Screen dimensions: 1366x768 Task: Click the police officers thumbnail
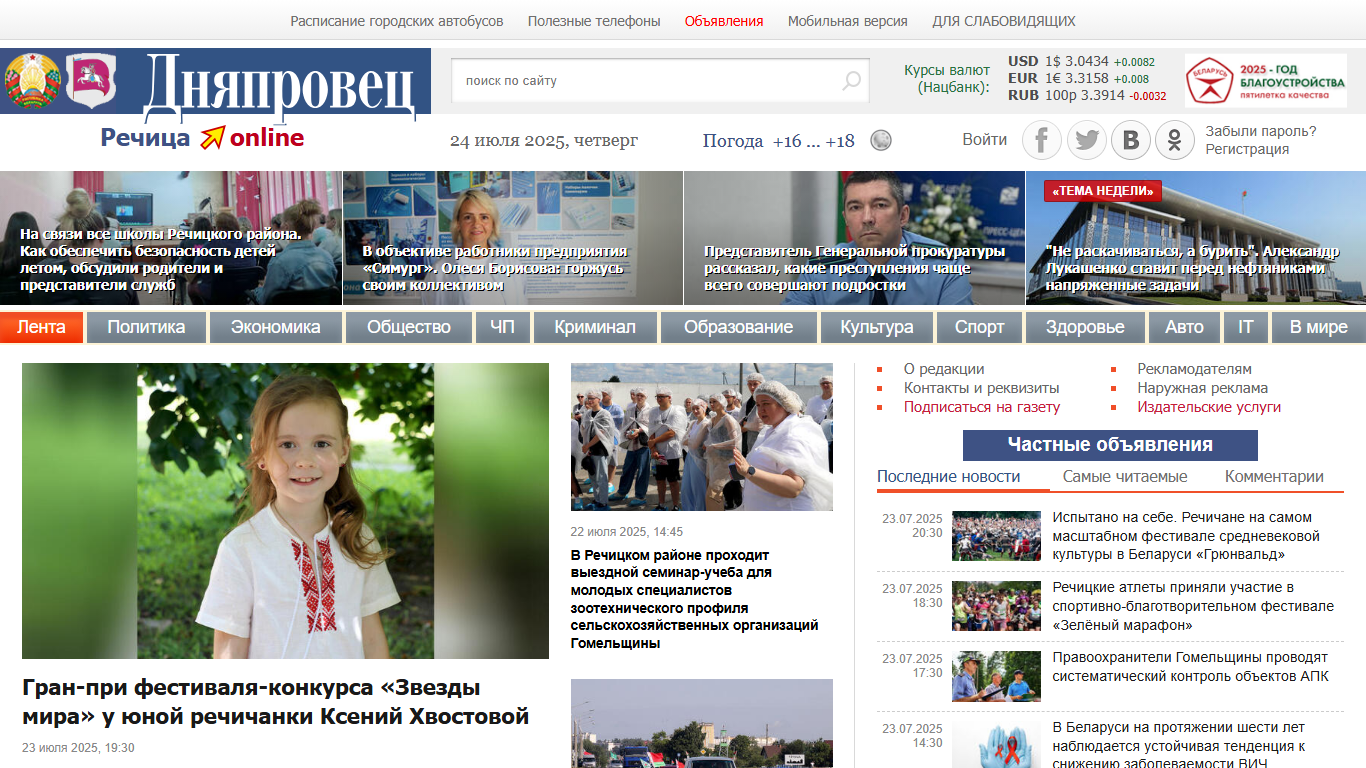pyautogui.click(x=996, y=676)
